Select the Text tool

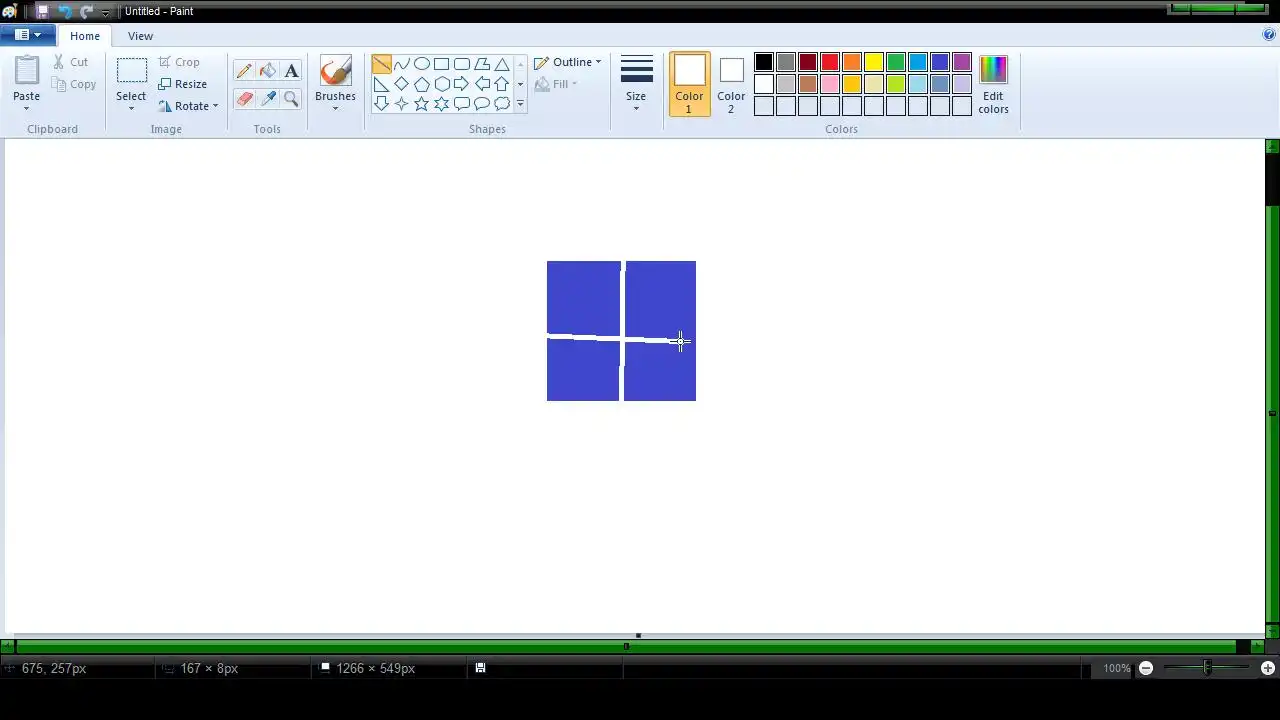291,71
